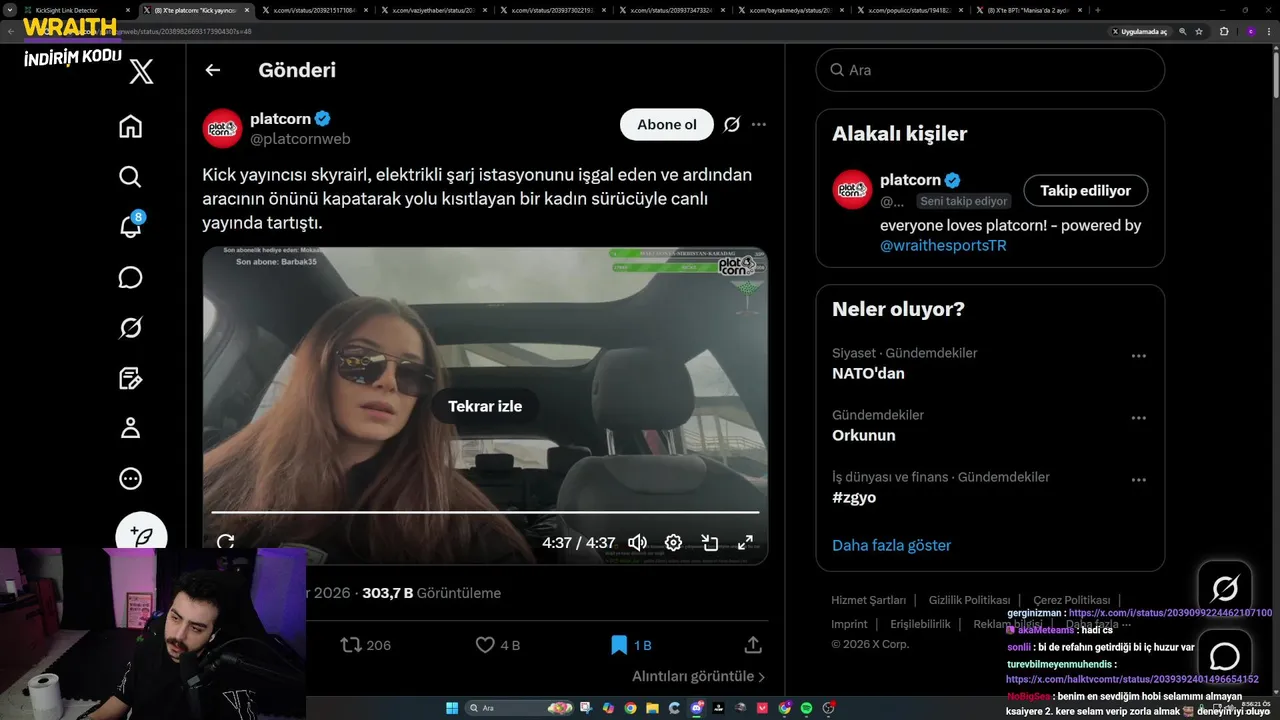This screenshot has width=1280, height=720.
Task: Focus the Ara search field on X
Action: 990,70
